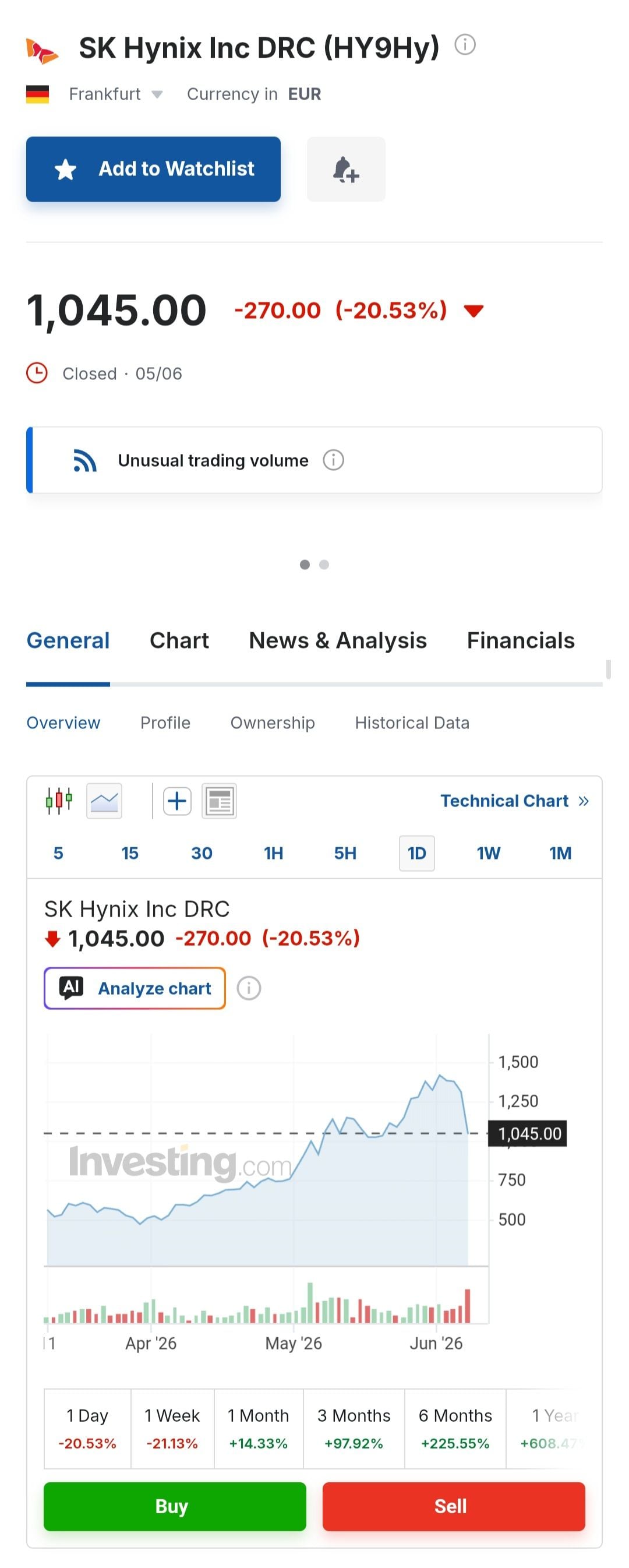The image size is (629, 1568).
Task: Expand the Frankfurt exchange dropdown
Action: [x=115, y=94]
